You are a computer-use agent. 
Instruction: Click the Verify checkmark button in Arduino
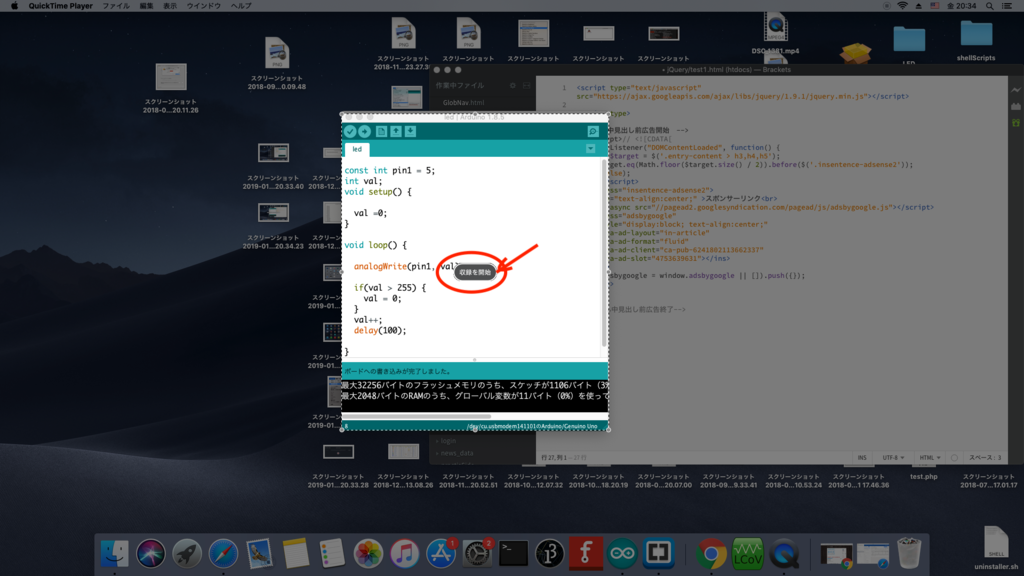(350, 132)
